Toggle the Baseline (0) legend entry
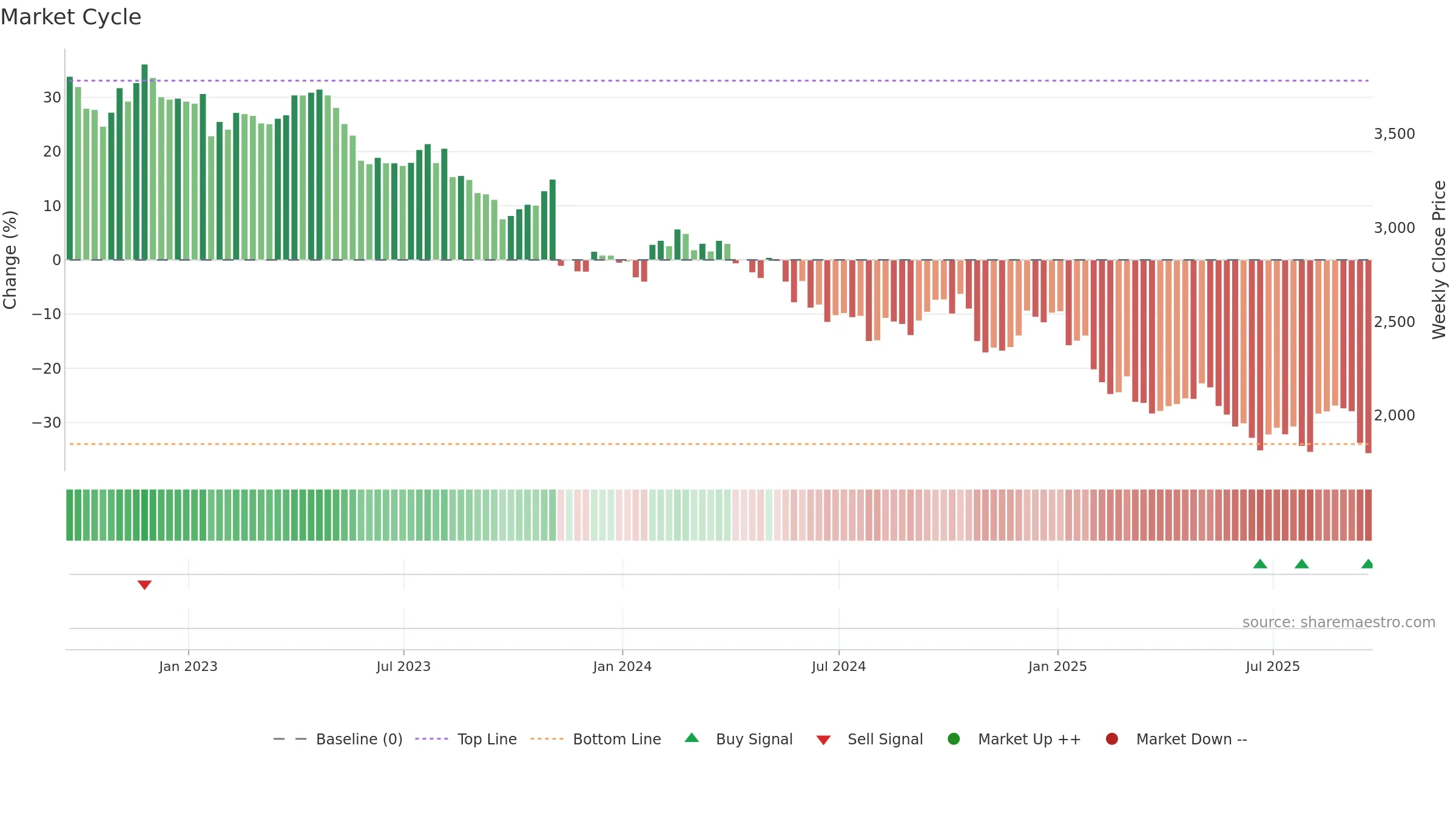This screenshot has width=1456, height=819. (x=338, y=739)
